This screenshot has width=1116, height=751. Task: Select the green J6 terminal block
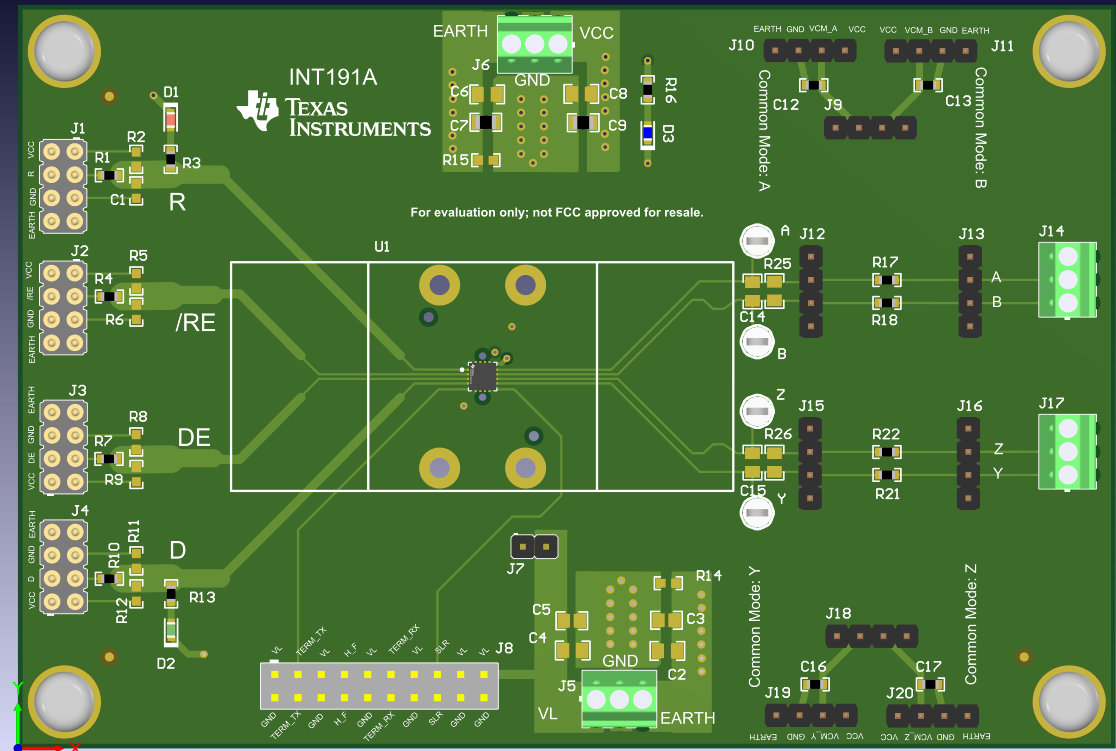coord(535,44)
